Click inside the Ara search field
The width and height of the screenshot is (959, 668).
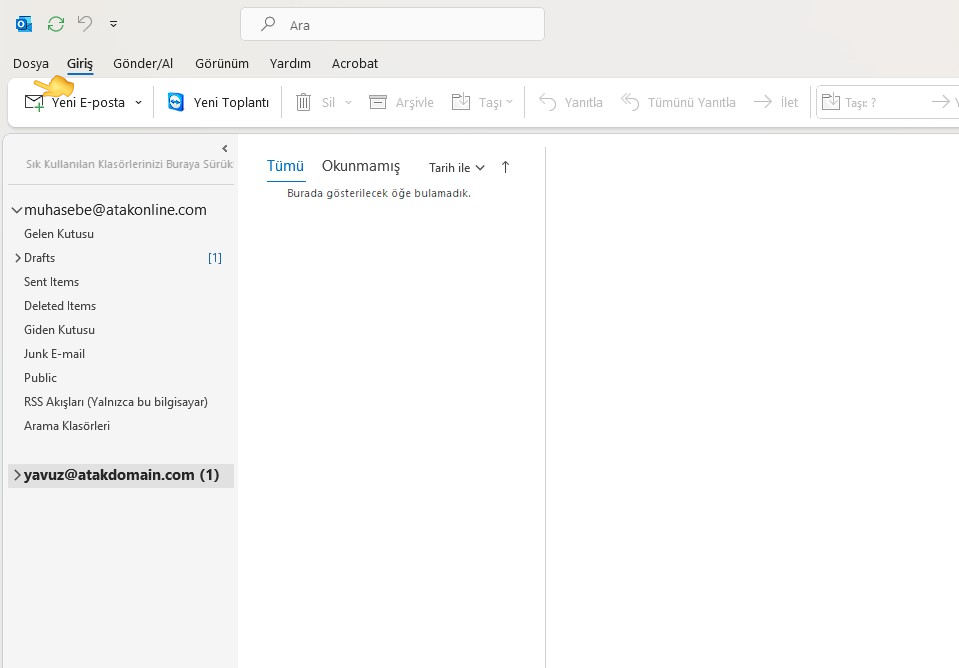click(391, 23)
